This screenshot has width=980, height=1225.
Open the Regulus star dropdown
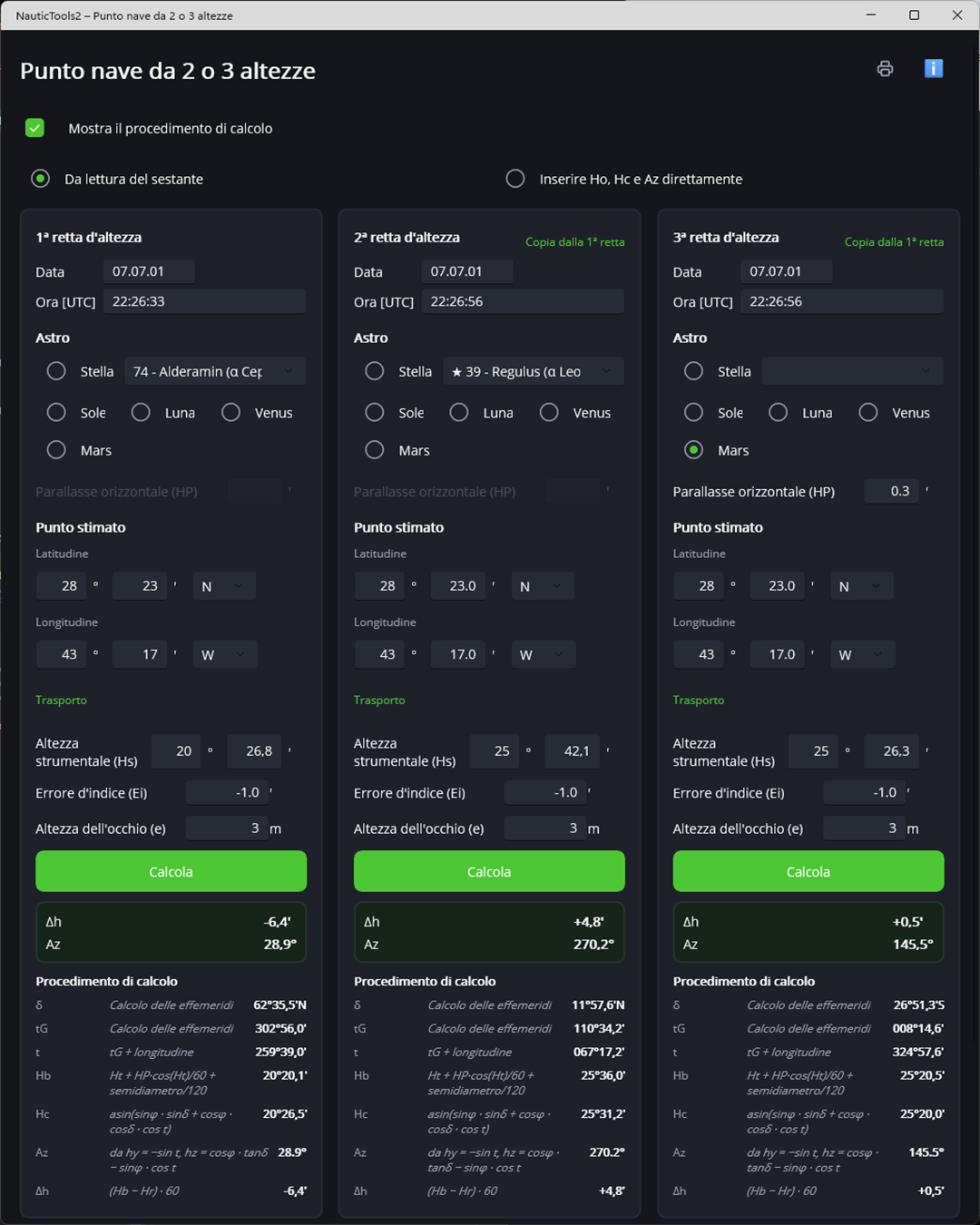(534, 371)
